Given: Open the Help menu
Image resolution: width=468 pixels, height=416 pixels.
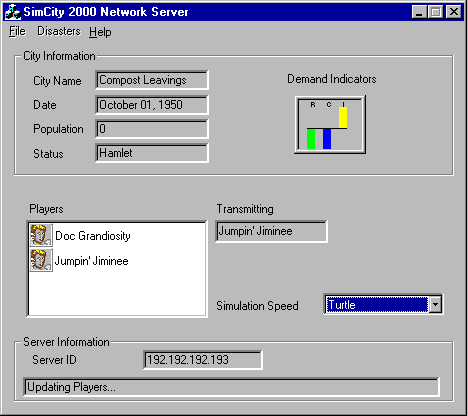Looking at the screenshot, I should (x=100, y=32).
